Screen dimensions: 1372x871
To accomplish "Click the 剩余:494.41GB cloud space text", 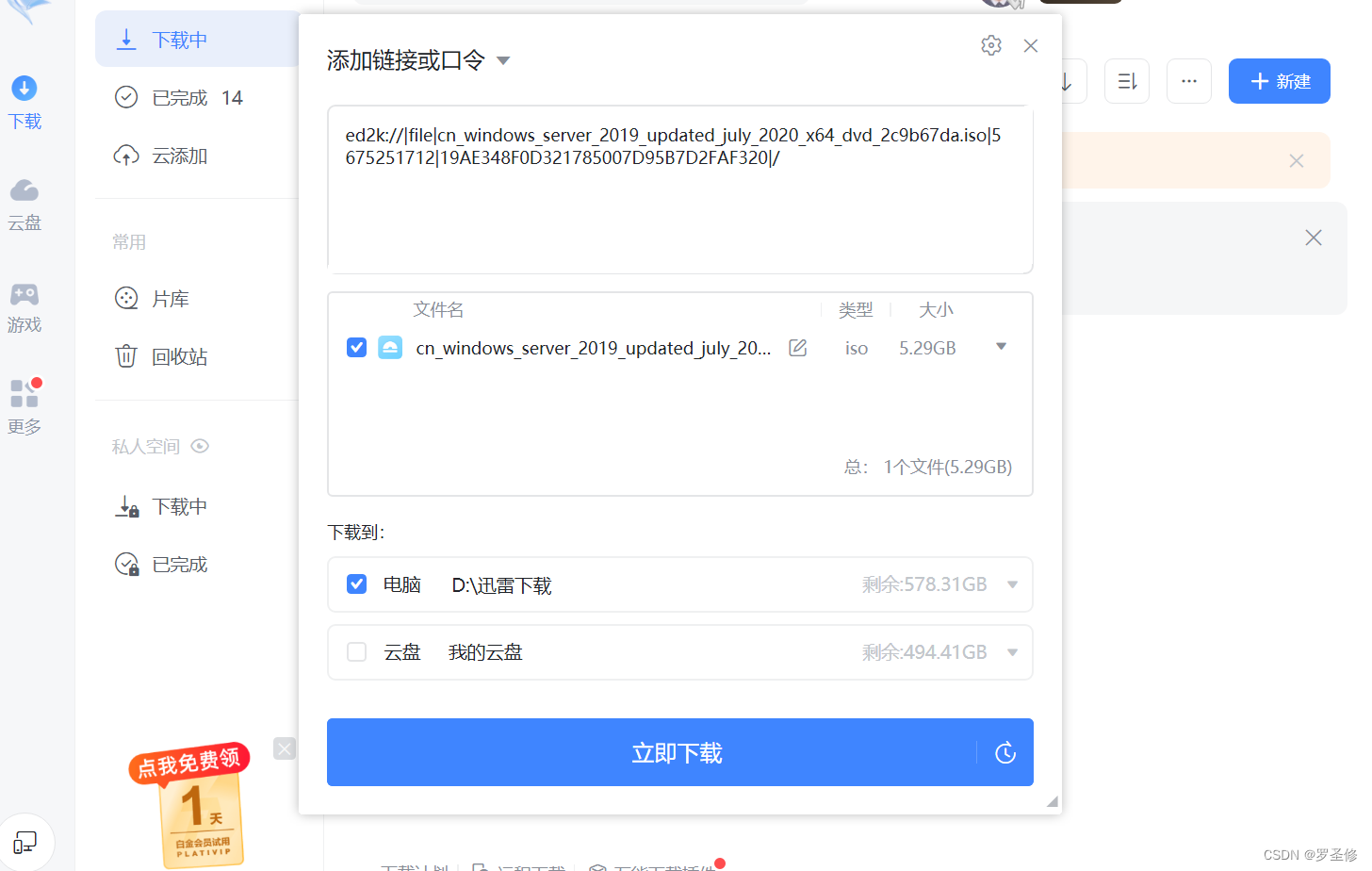I will click(924, 652).
